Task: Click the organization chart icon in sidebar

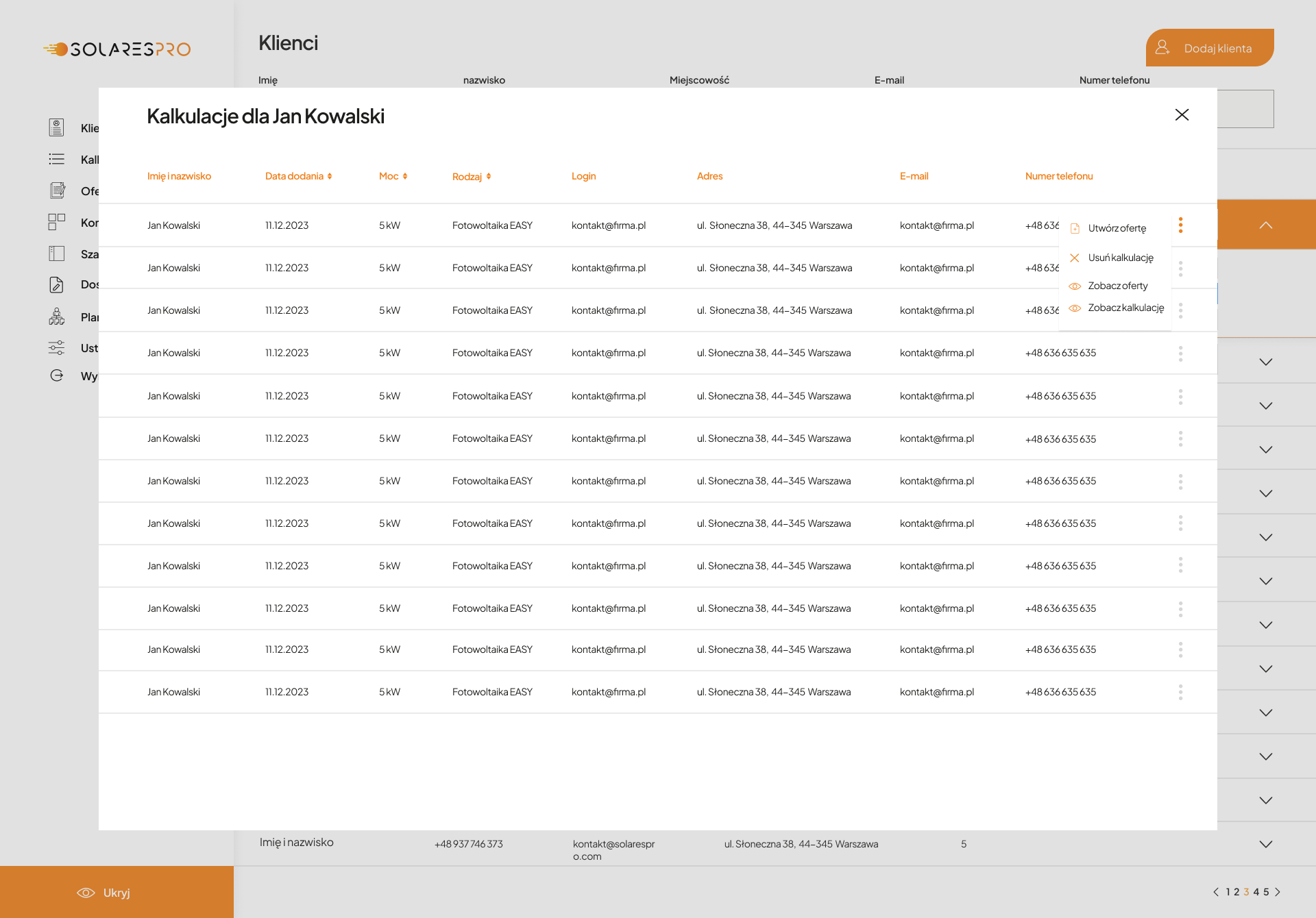Action: (57, 317)
